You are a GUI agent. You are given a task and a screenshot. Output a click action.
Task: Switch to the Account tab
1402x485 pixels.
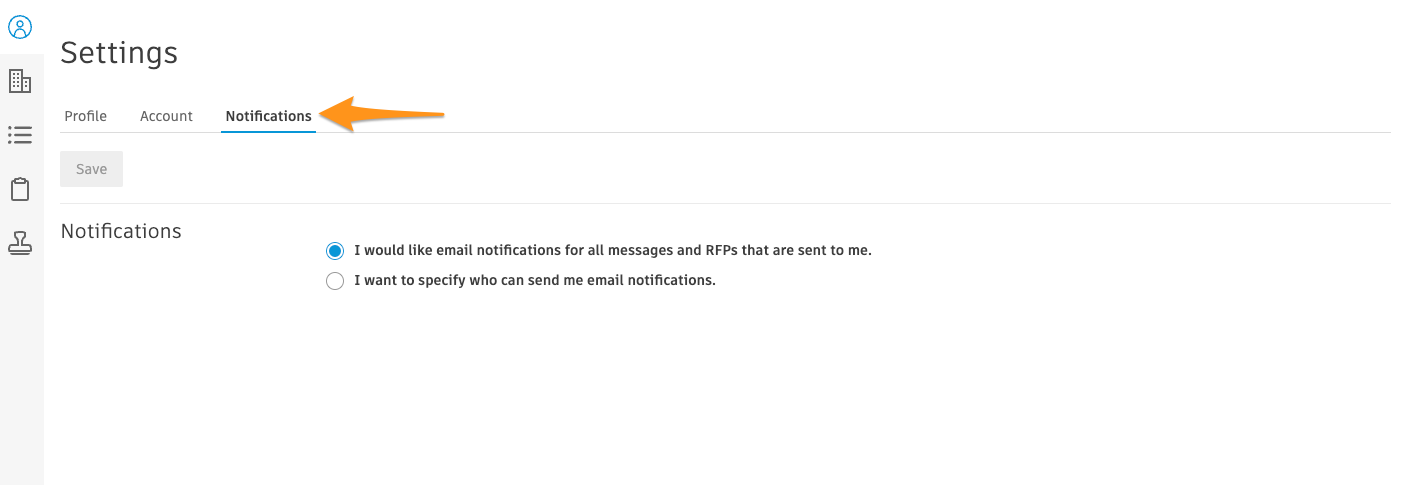[166, 116]
